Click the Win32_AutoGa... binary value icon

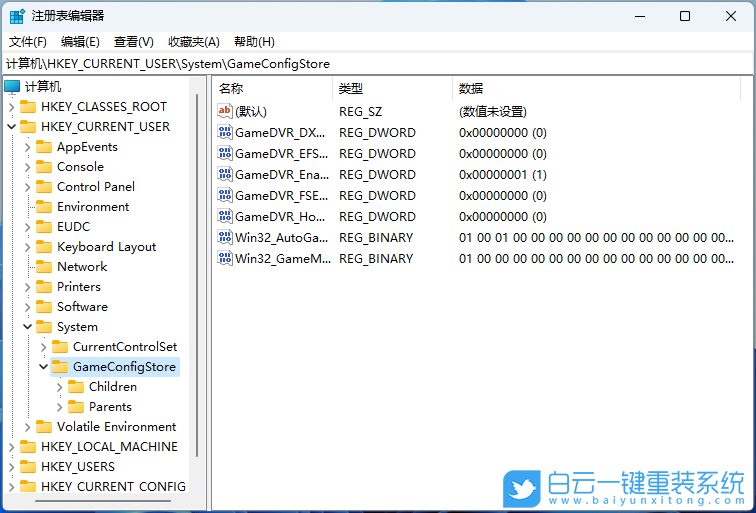(x=225, y=237)
